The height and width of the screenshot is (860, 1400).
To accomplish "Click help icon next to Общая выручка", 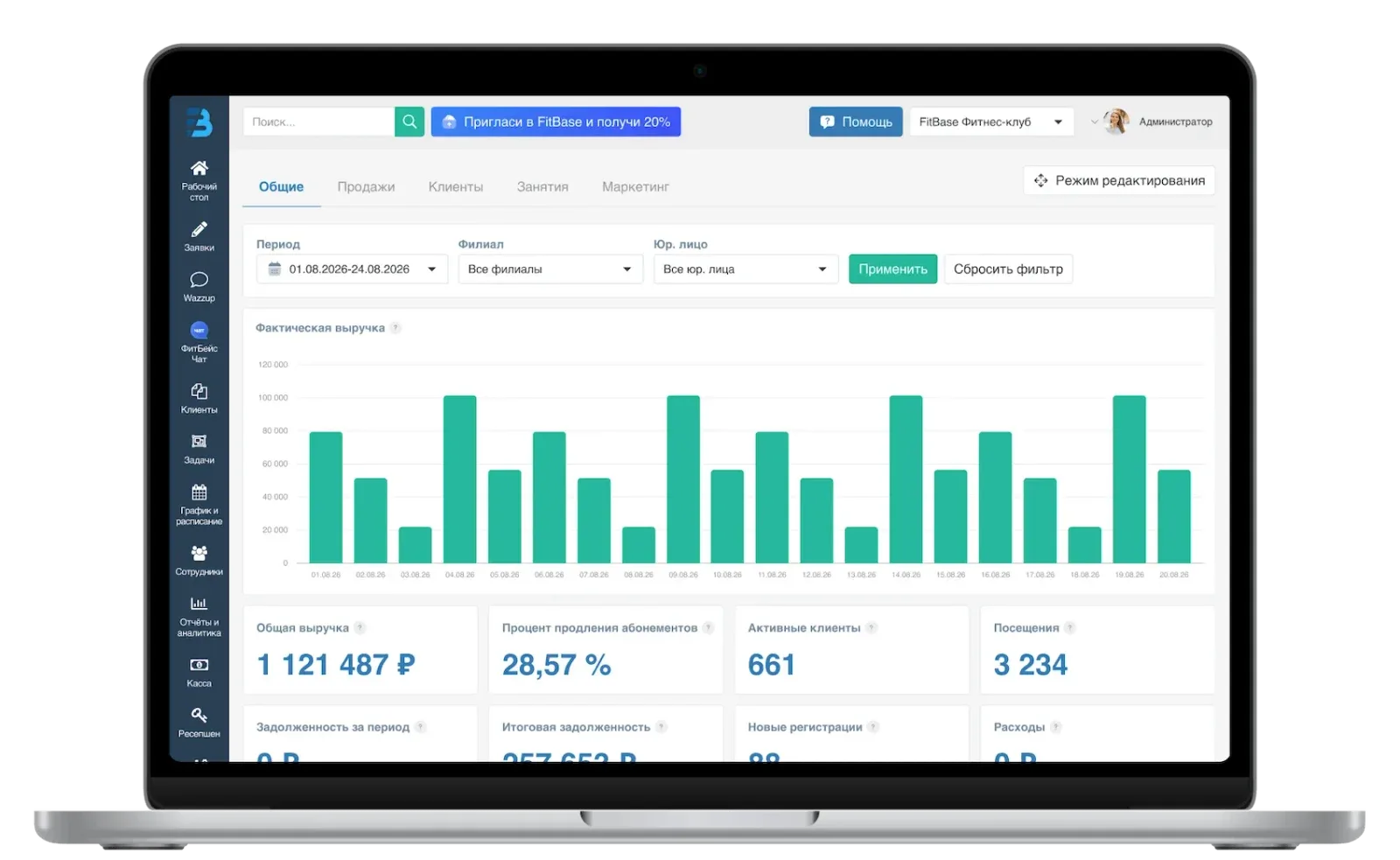I will pyautogui.click(x=360, y=628).
